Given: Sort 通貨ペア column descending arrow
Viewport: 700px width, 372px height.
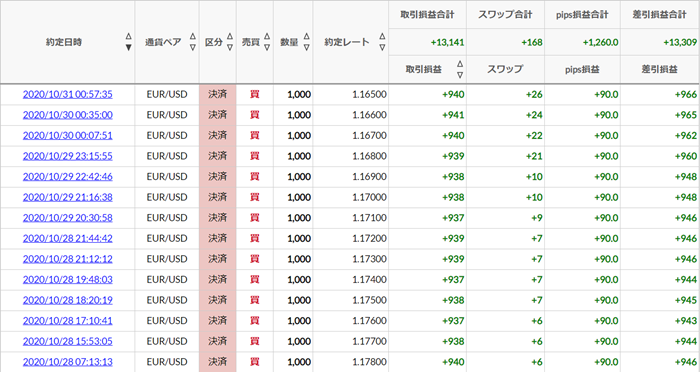Looking at the screenshot, I should pos(193,47).
